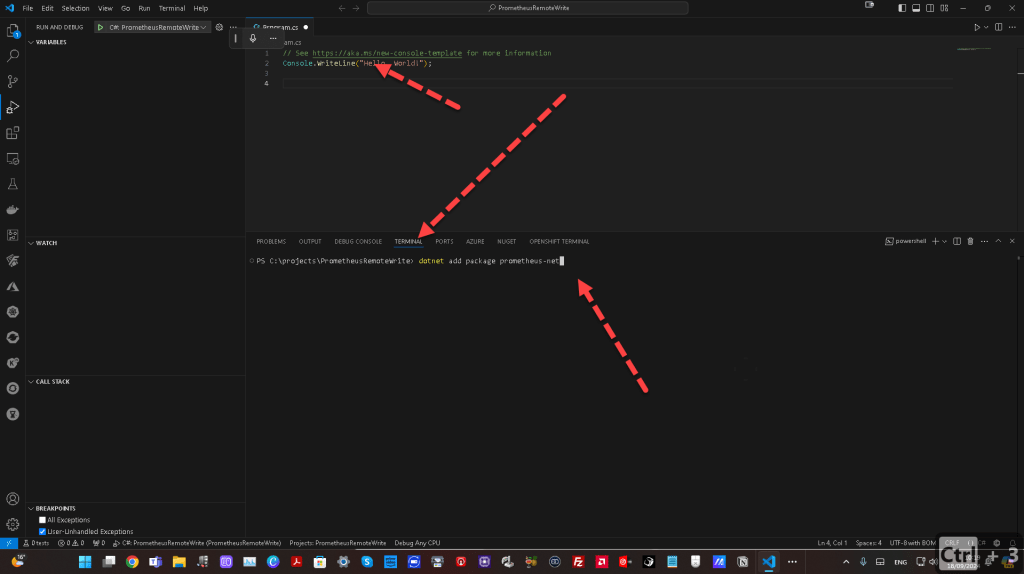Click Projects: PrometheusRemoteWrite status item
This screenshot has height=574, width=1024.
coord(338,543)
